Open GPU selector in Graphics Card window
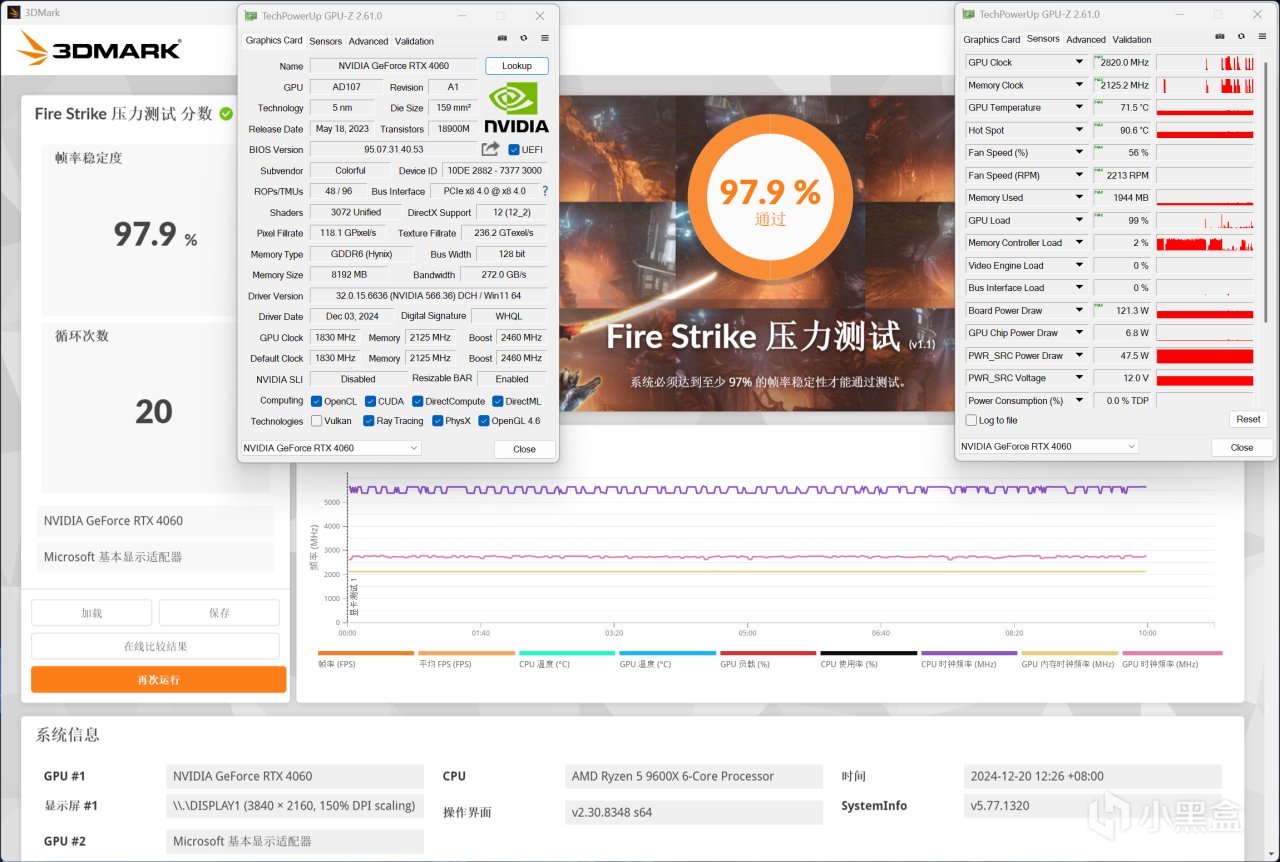Image resolution: width=1280 pixels, height=862 pixels. (331, 448)
